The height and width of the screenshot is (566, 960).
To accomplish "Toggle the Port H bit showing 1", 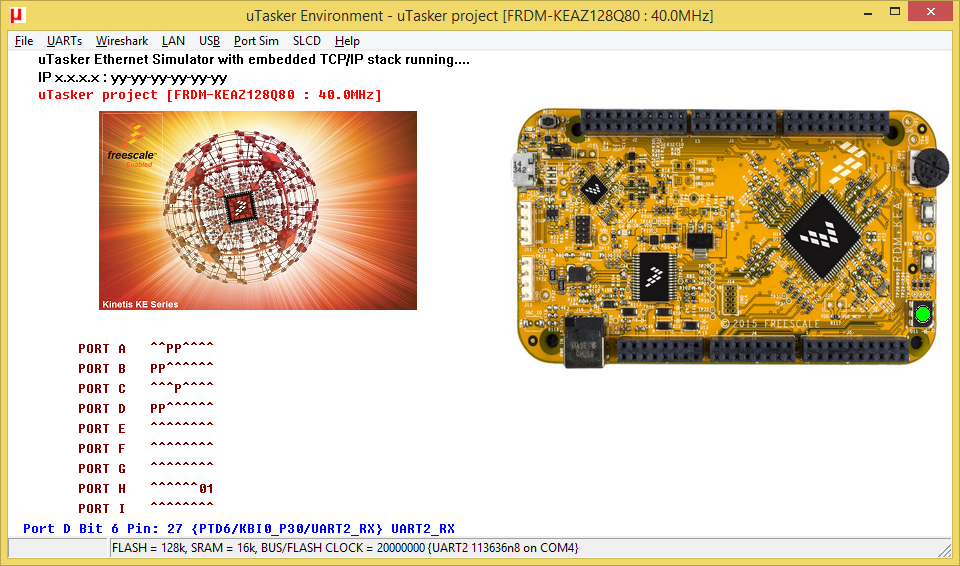I will [x=210, y=489].
